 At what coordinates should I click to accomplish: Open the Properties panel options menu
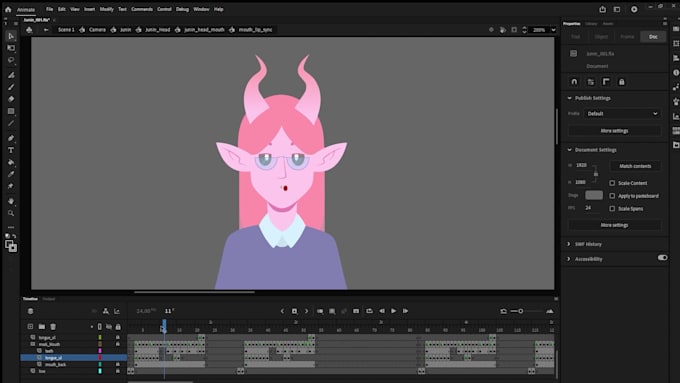pyautogui.click(x=665, y=23)
